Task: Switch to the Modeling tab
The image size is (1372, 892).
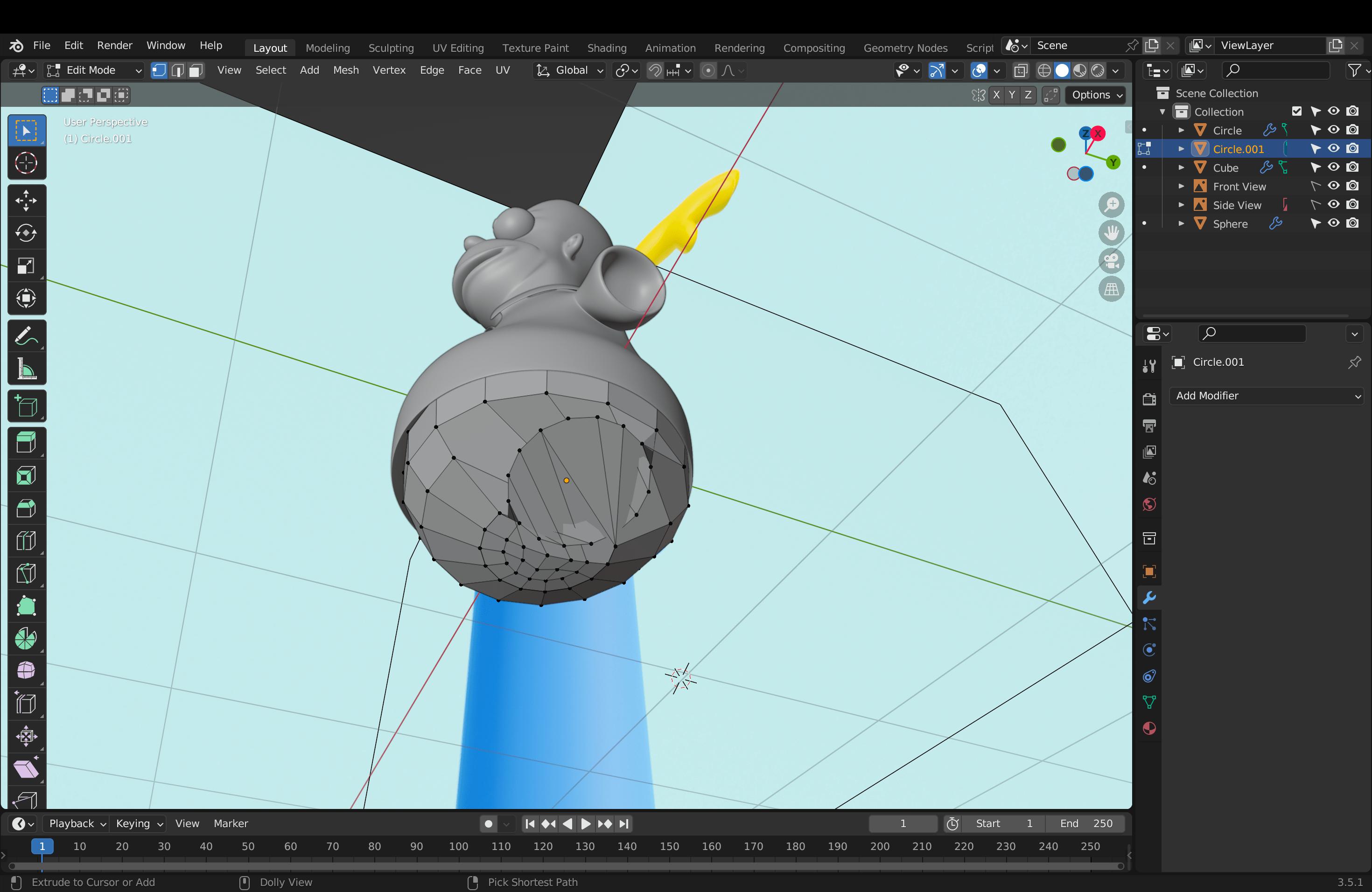Action: point(328,47)
